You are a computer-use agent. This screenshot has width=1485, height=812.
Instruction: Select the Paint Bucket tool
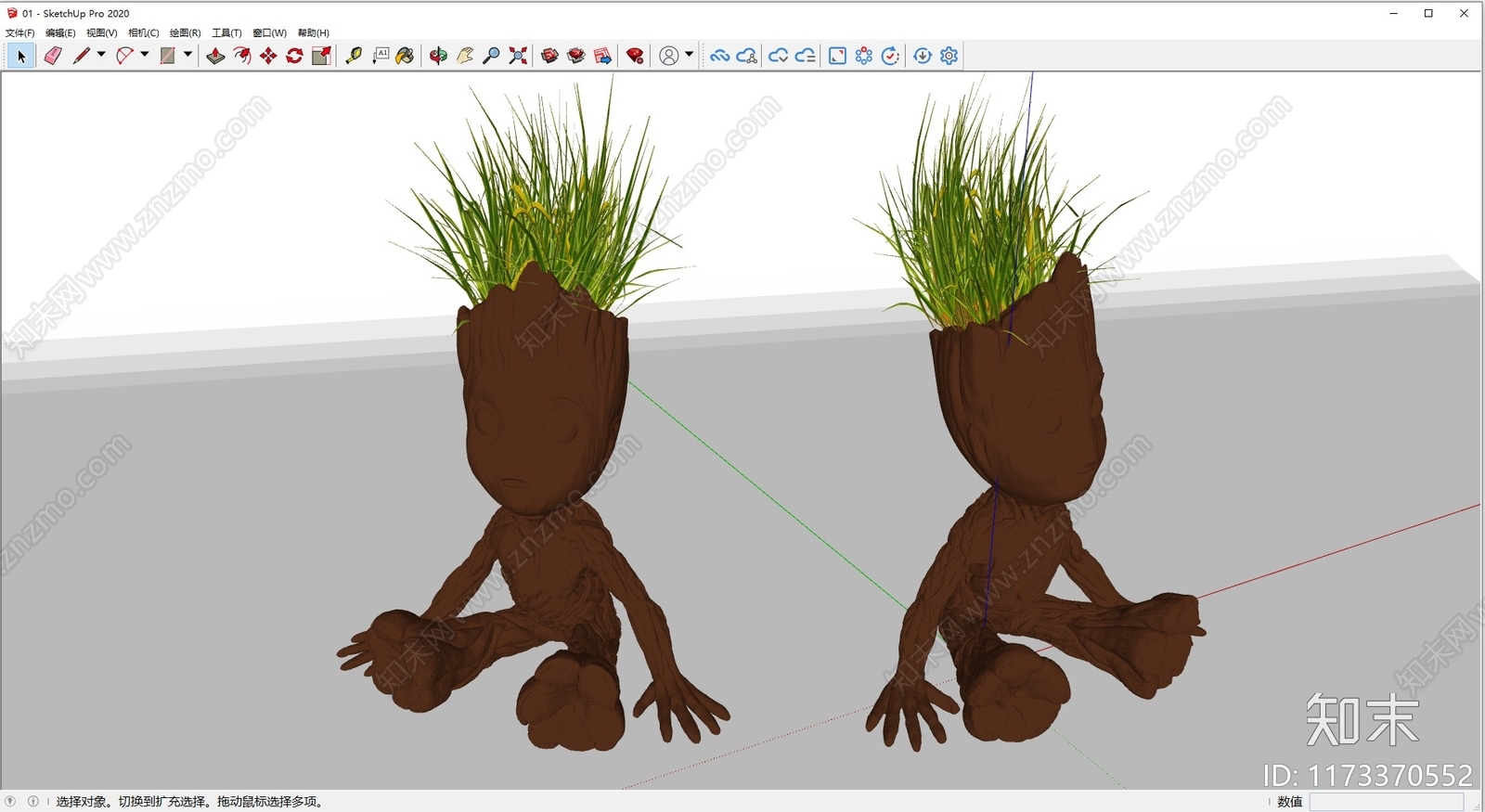coord(406,57)
